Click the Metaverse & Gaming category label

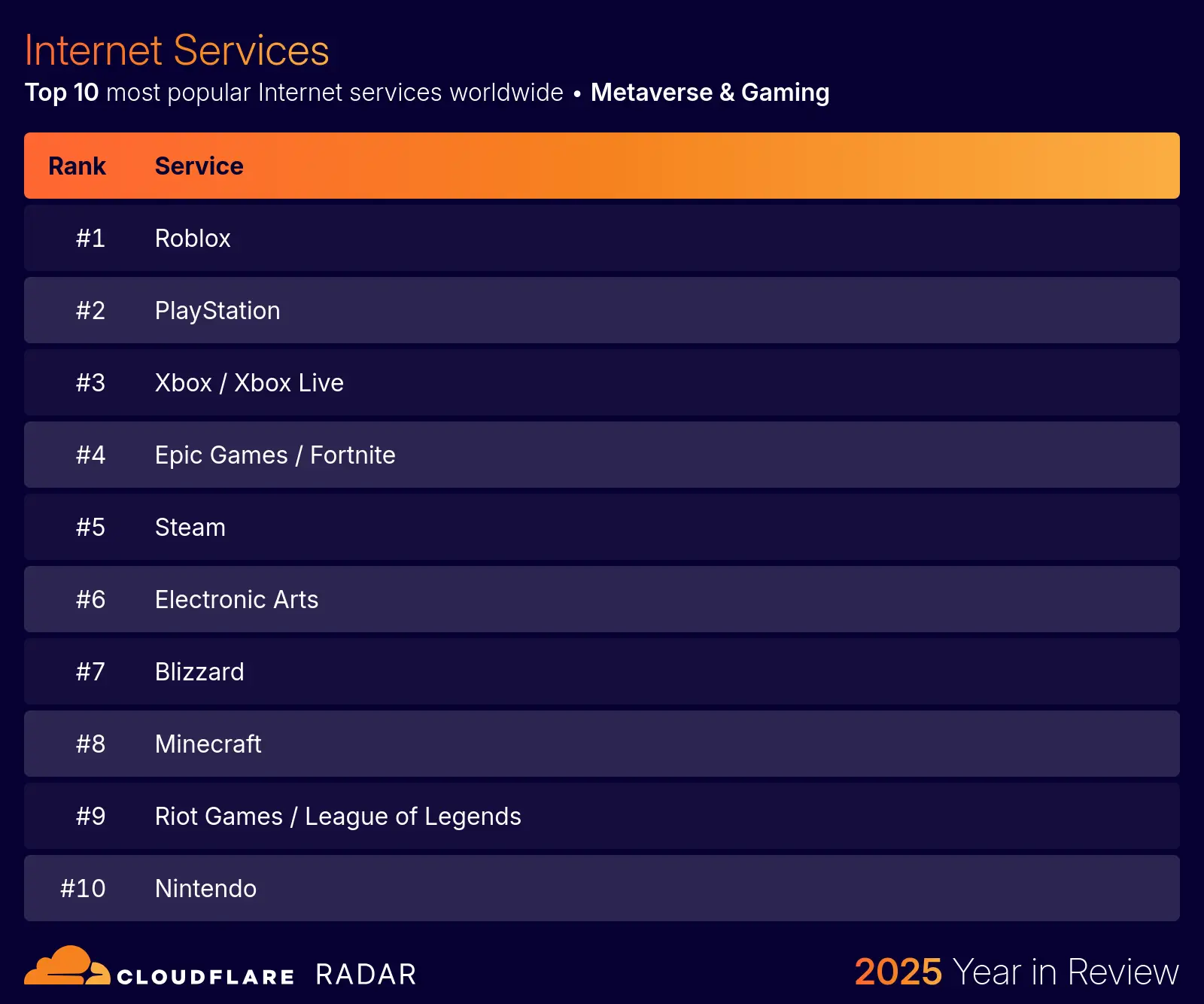(x=710, y=93)
